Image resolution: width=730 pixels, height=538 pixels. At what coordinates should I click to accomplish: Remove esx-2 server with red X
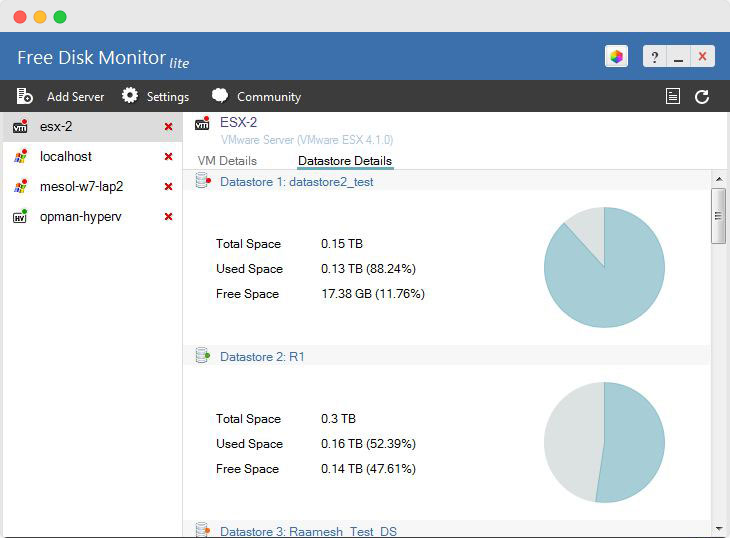click(x=169, y=127)
